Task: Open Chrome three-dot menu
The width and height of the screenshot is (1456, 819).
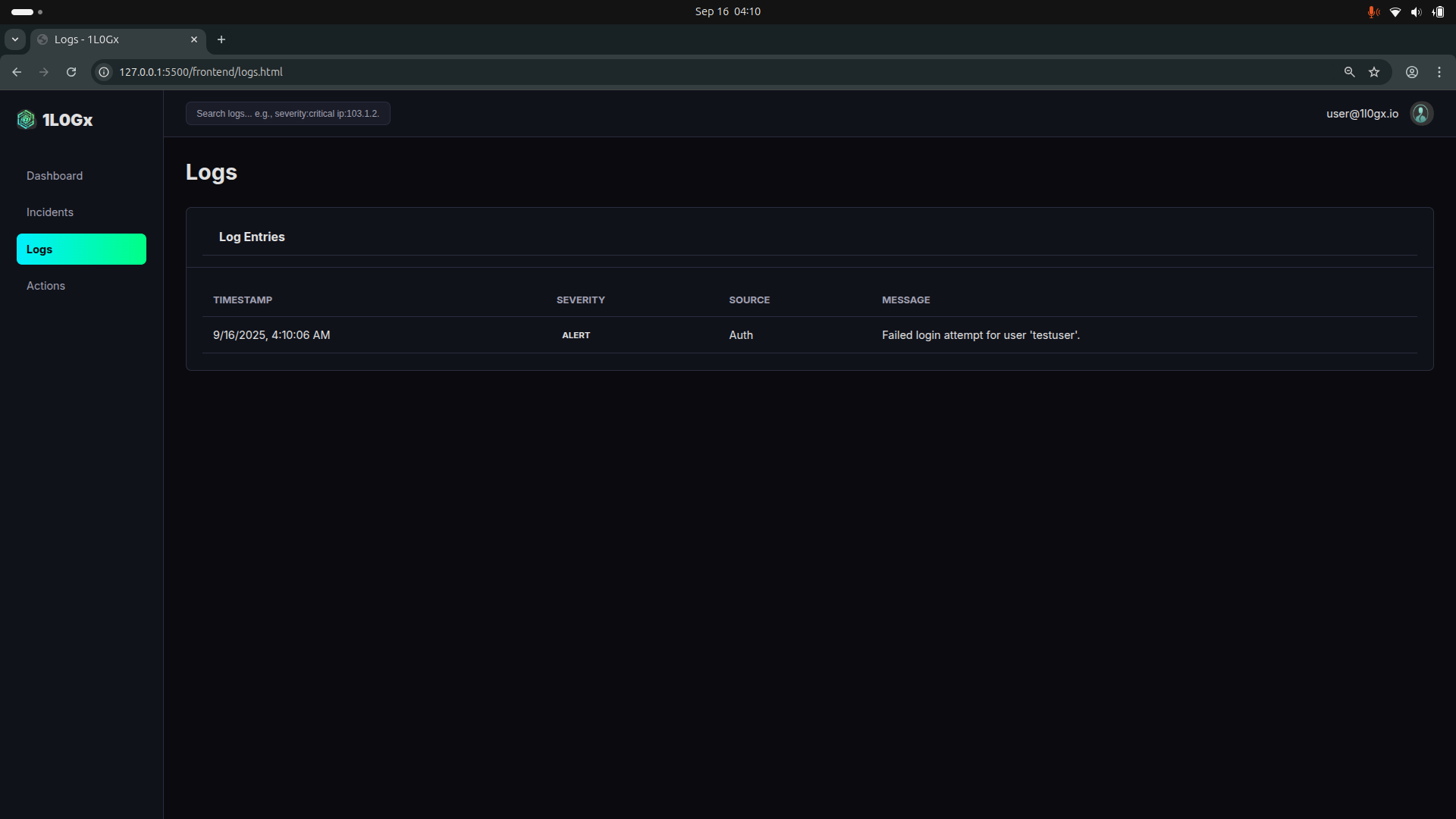Action: (x=1439, y=72)
